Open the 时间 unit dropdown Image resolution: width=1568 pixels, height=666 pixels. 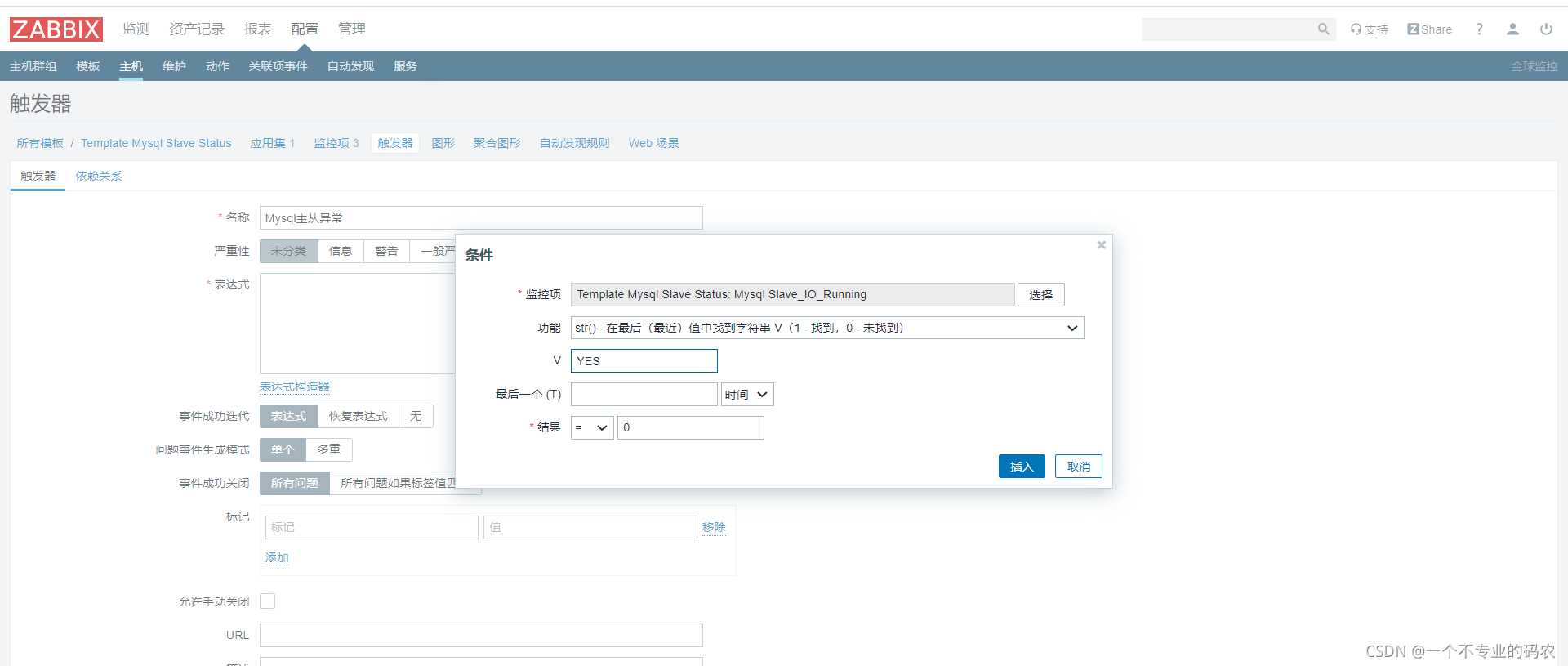pyautogui.click(x=747, y=395)
